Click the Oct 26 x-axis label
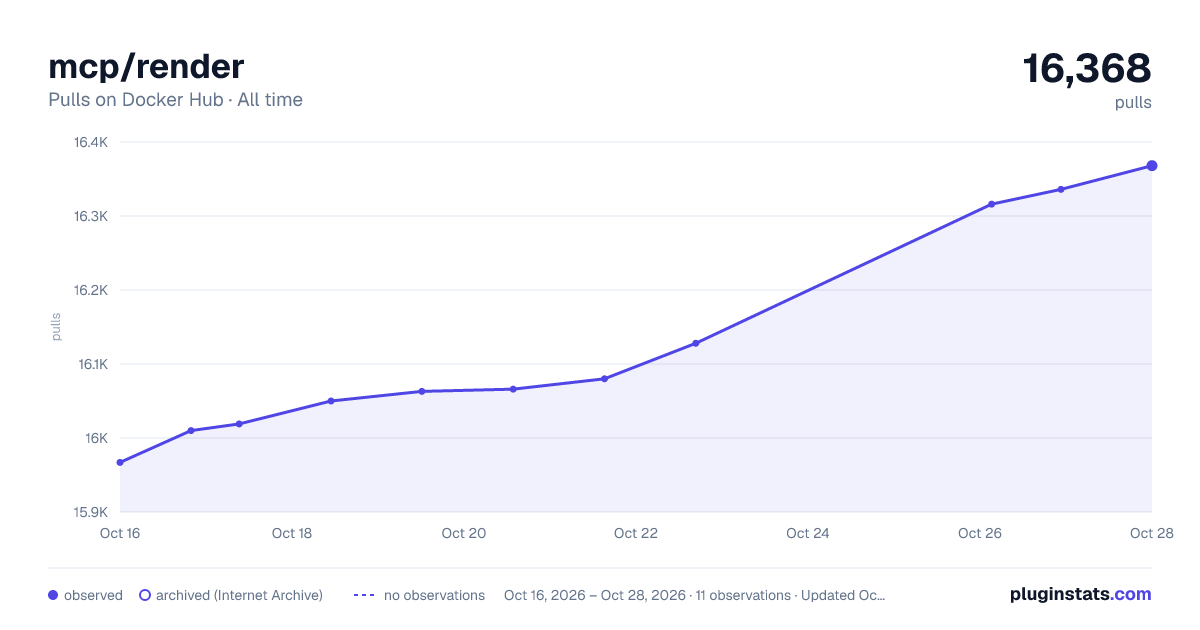The image size is (1200, 630). [x=980, y=533]
